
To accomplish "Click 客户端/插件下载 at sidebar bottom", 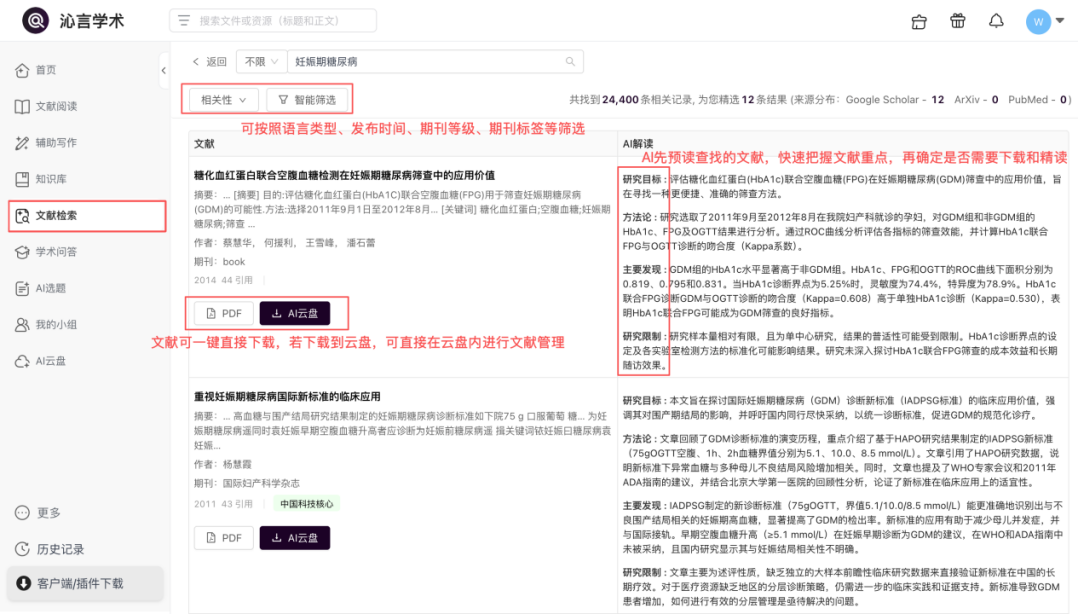I will tap(80, 583).
